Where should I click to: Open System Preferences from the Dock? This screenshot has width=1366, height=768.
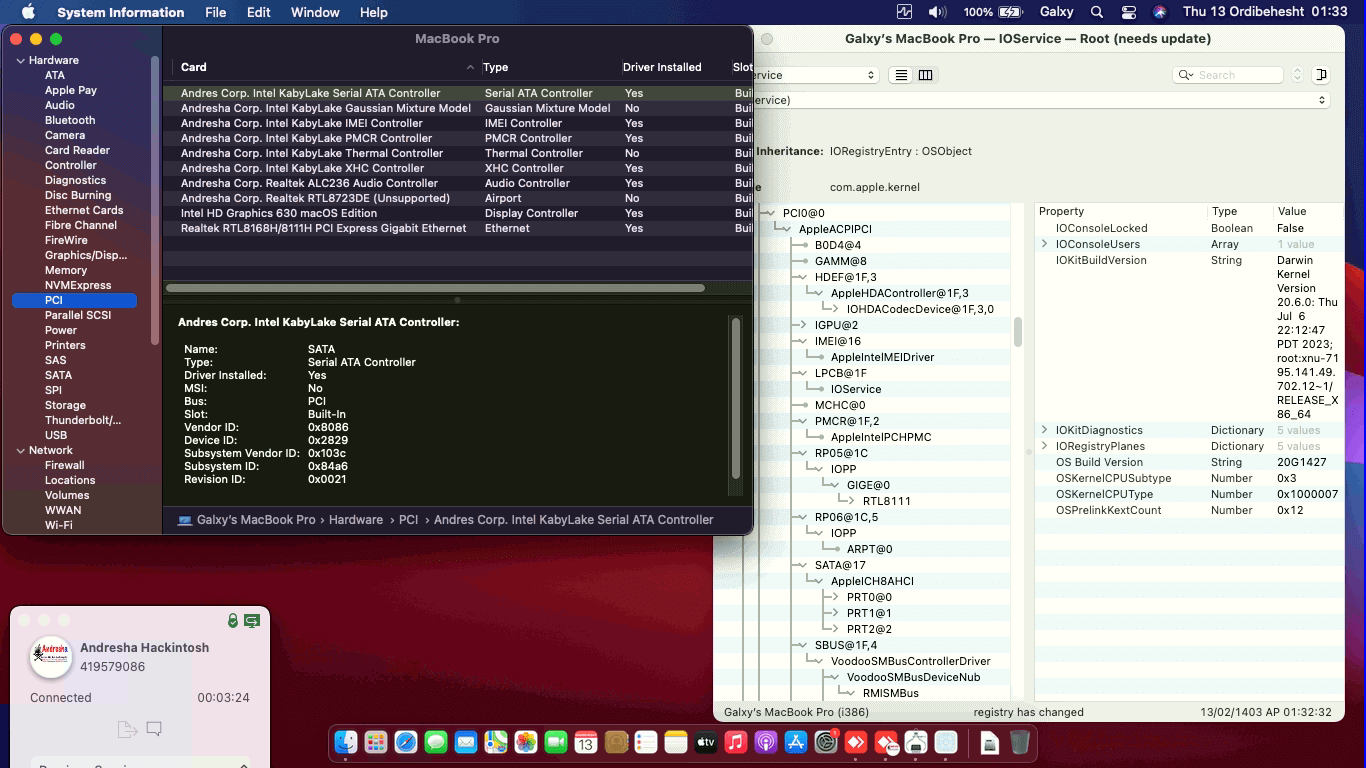[826, 742]
